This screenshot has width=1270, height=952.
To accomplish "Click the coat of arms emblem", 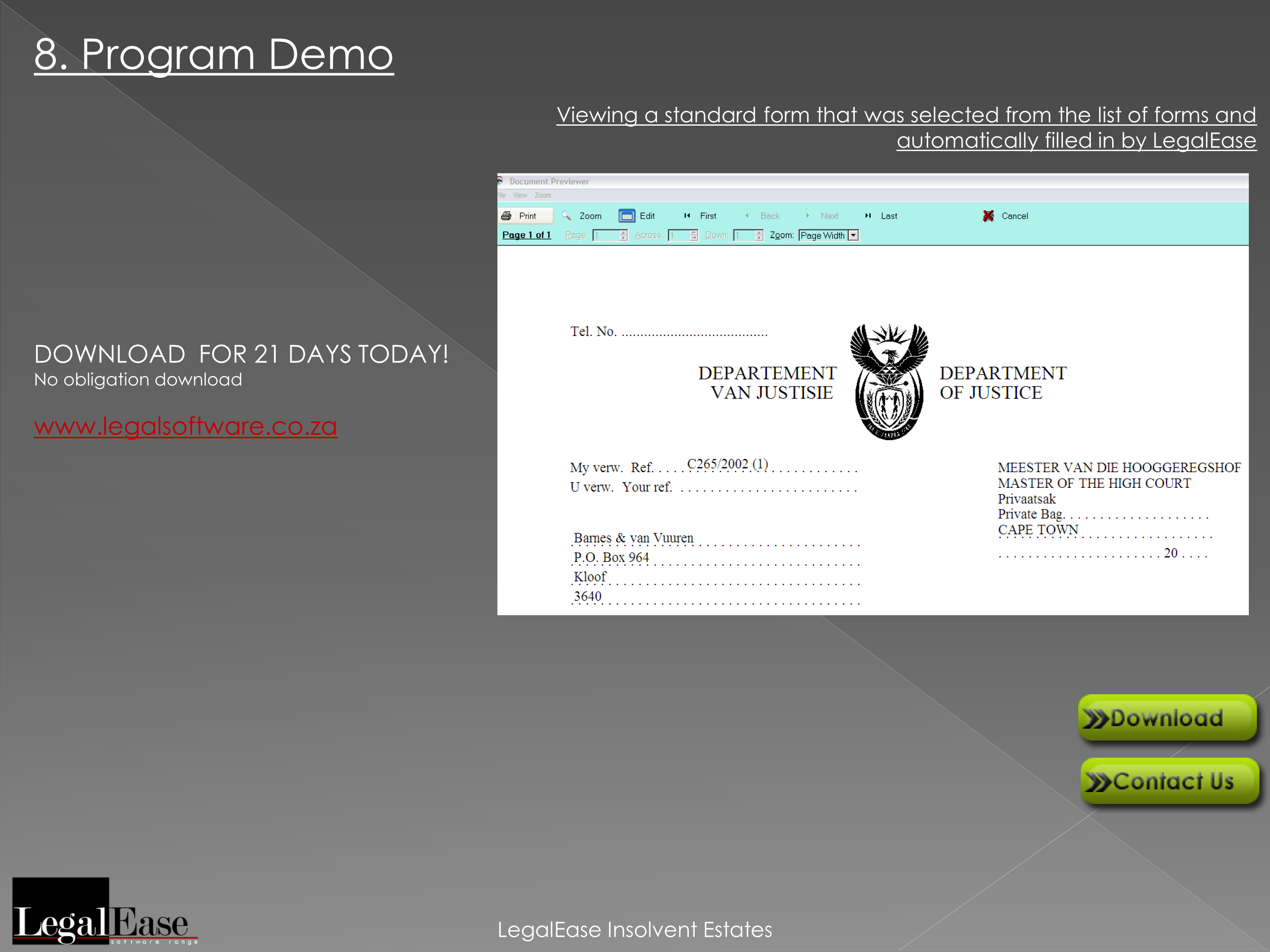I will coord(889,382).
